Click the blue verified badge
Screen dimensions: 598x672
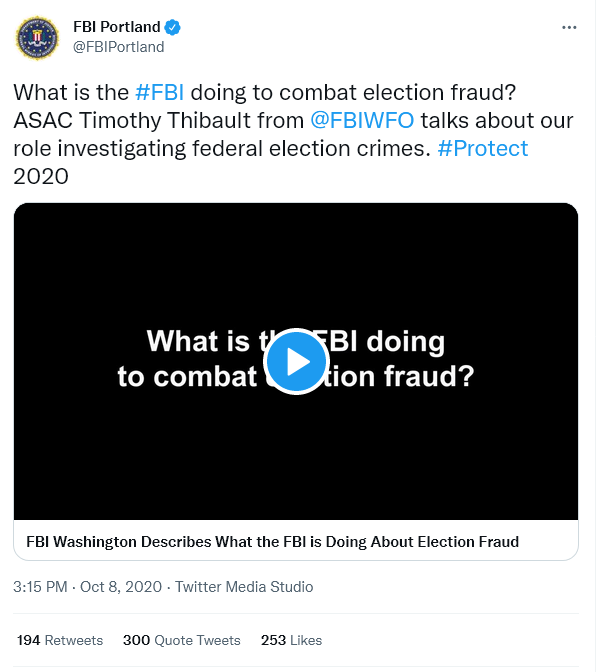tap(172, 27)
